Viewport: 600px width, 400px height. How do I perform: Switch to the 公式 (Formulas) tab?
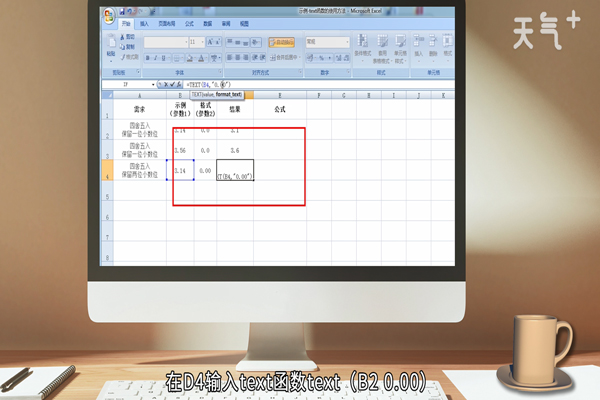(x=189, y=22)
